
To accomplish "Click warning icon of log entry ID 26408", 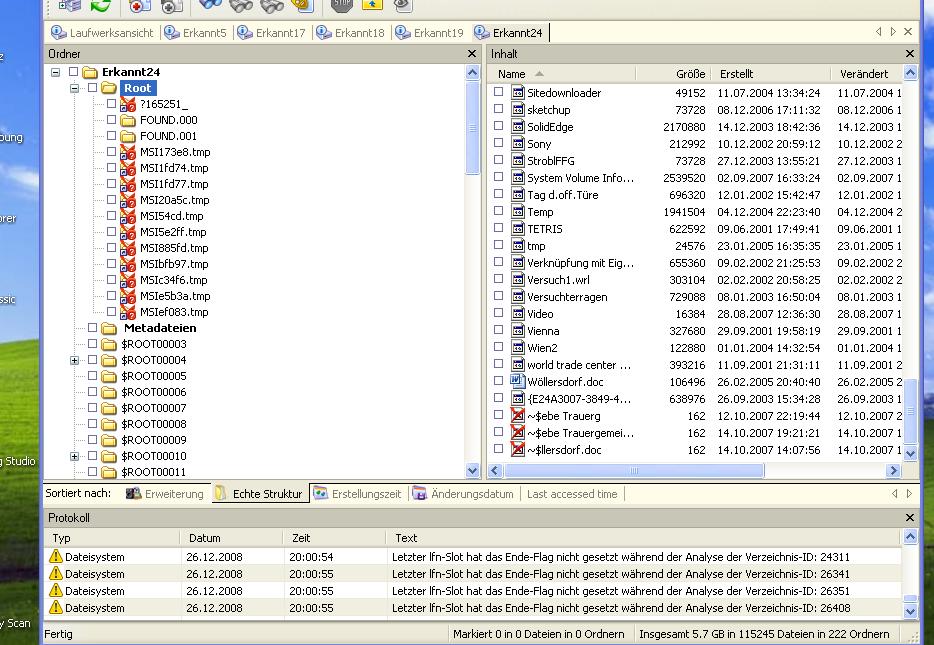I will [55, 607].
